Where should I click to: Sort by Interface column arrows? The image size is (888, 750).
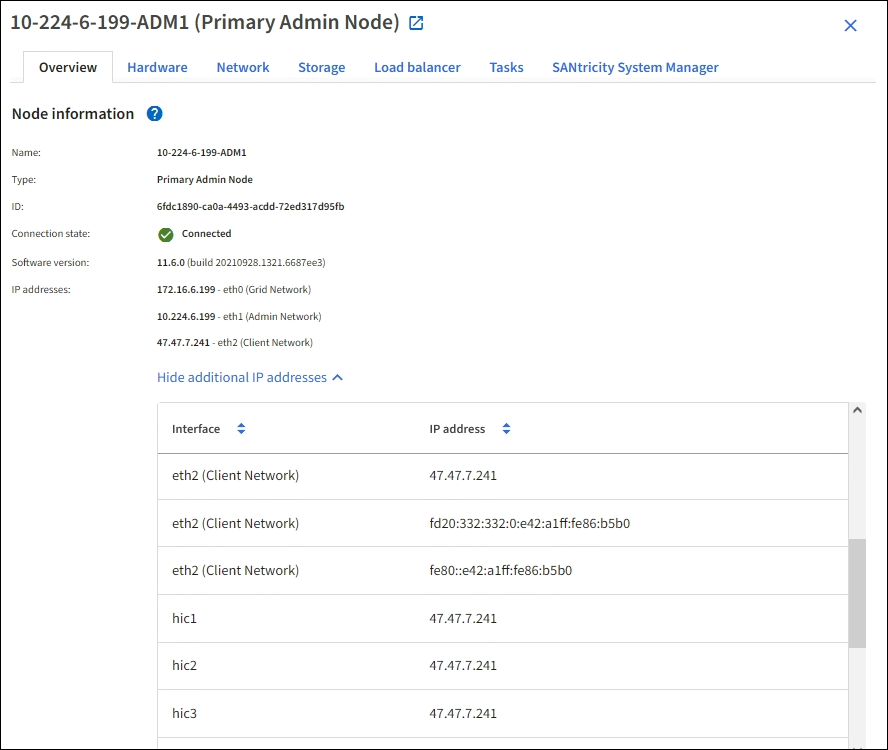point(241,429)
